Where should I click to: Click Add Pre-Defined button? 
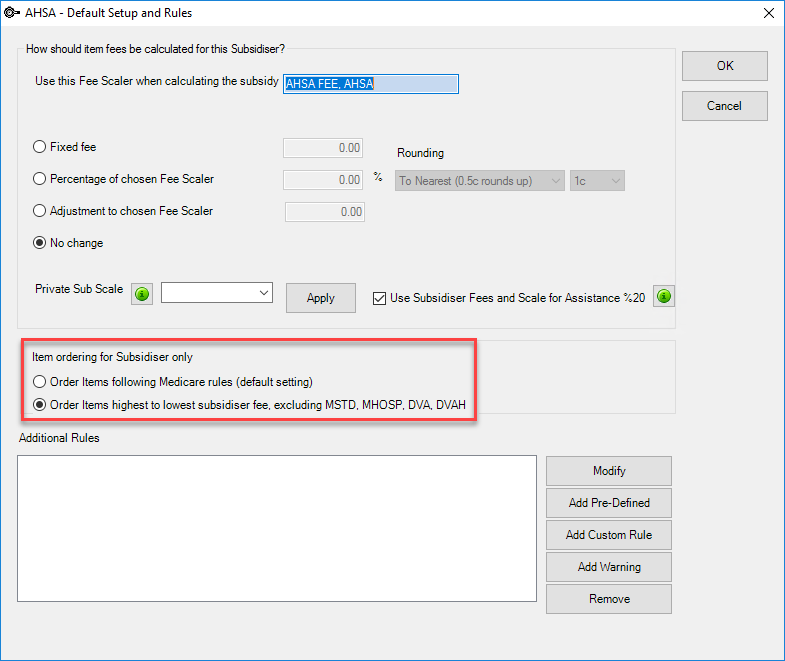pyautogui.click(x=609, y=503)
